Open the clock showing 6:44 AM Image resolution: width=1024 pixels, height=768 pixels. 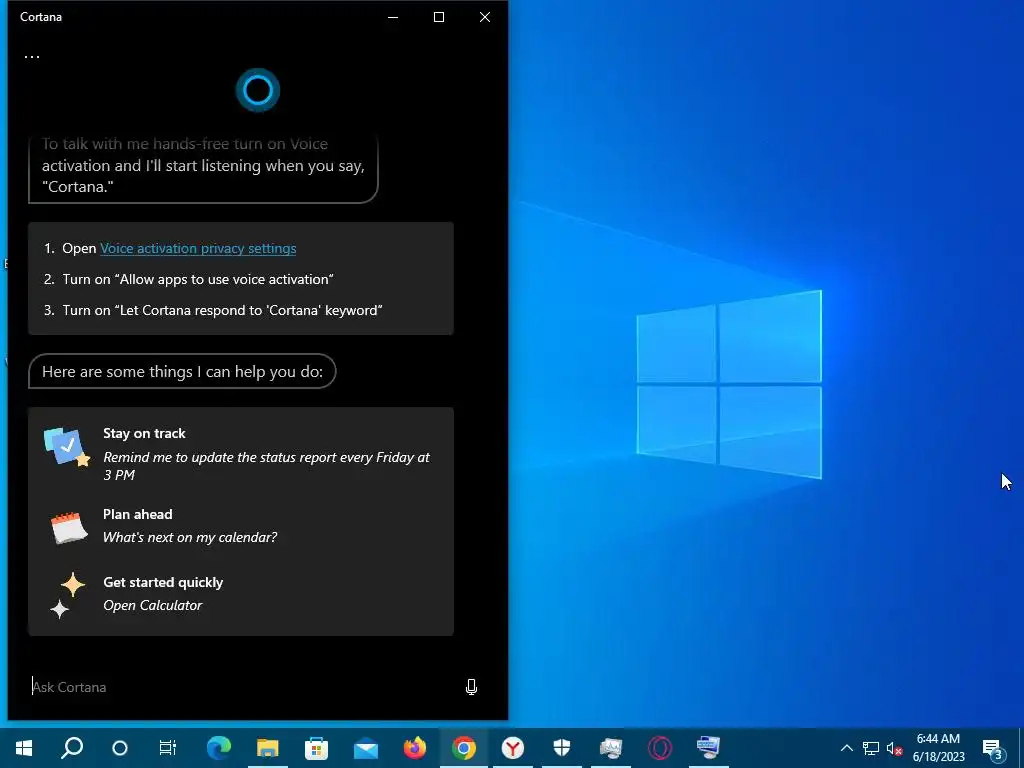point(938,748)
